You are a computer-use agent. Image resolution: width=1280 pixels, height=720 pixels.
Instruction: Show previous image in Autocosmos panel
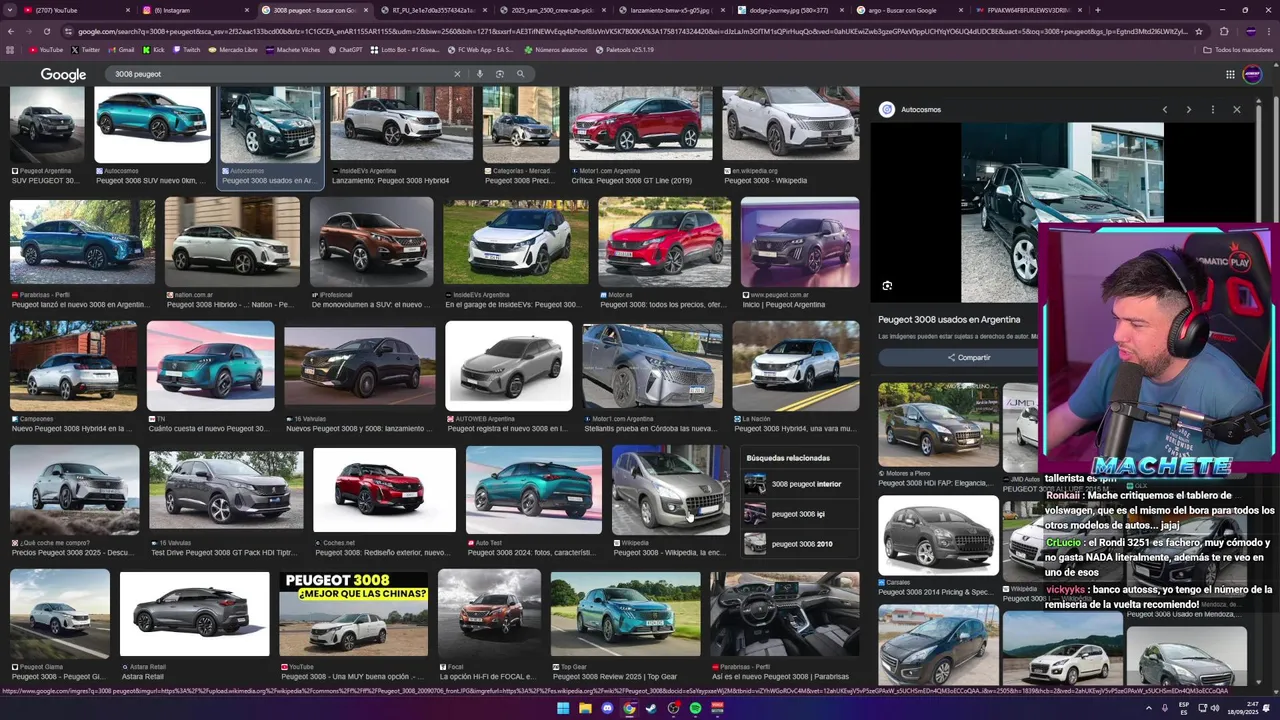coord(1165,109)
